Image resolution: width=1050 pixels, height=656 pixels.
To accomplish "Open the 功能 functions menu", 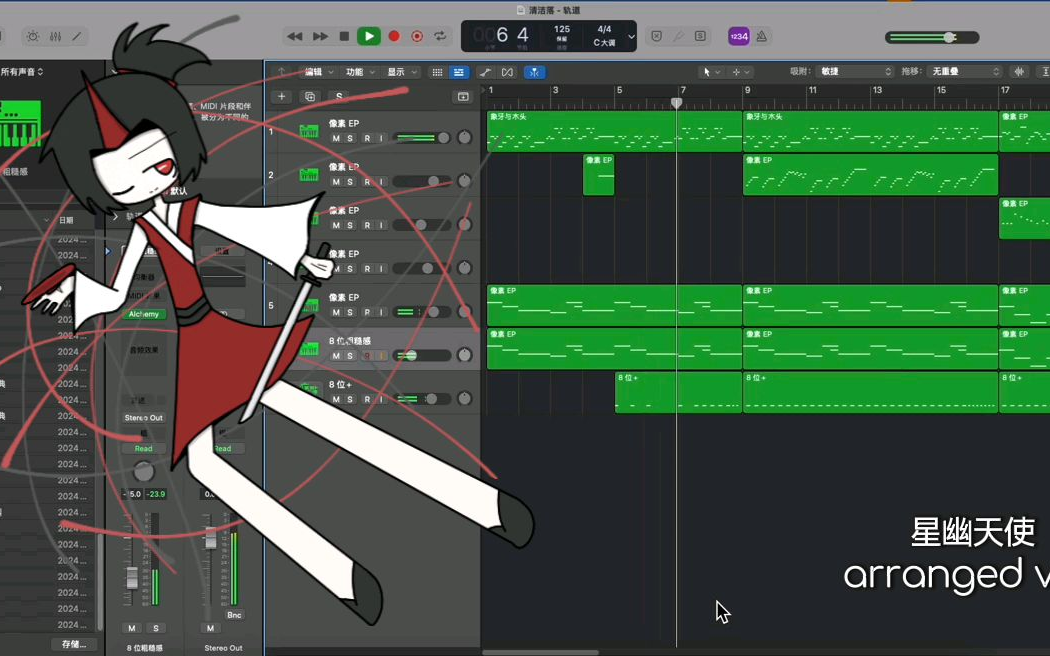I will pyautogui.click(x=359, y=72).
